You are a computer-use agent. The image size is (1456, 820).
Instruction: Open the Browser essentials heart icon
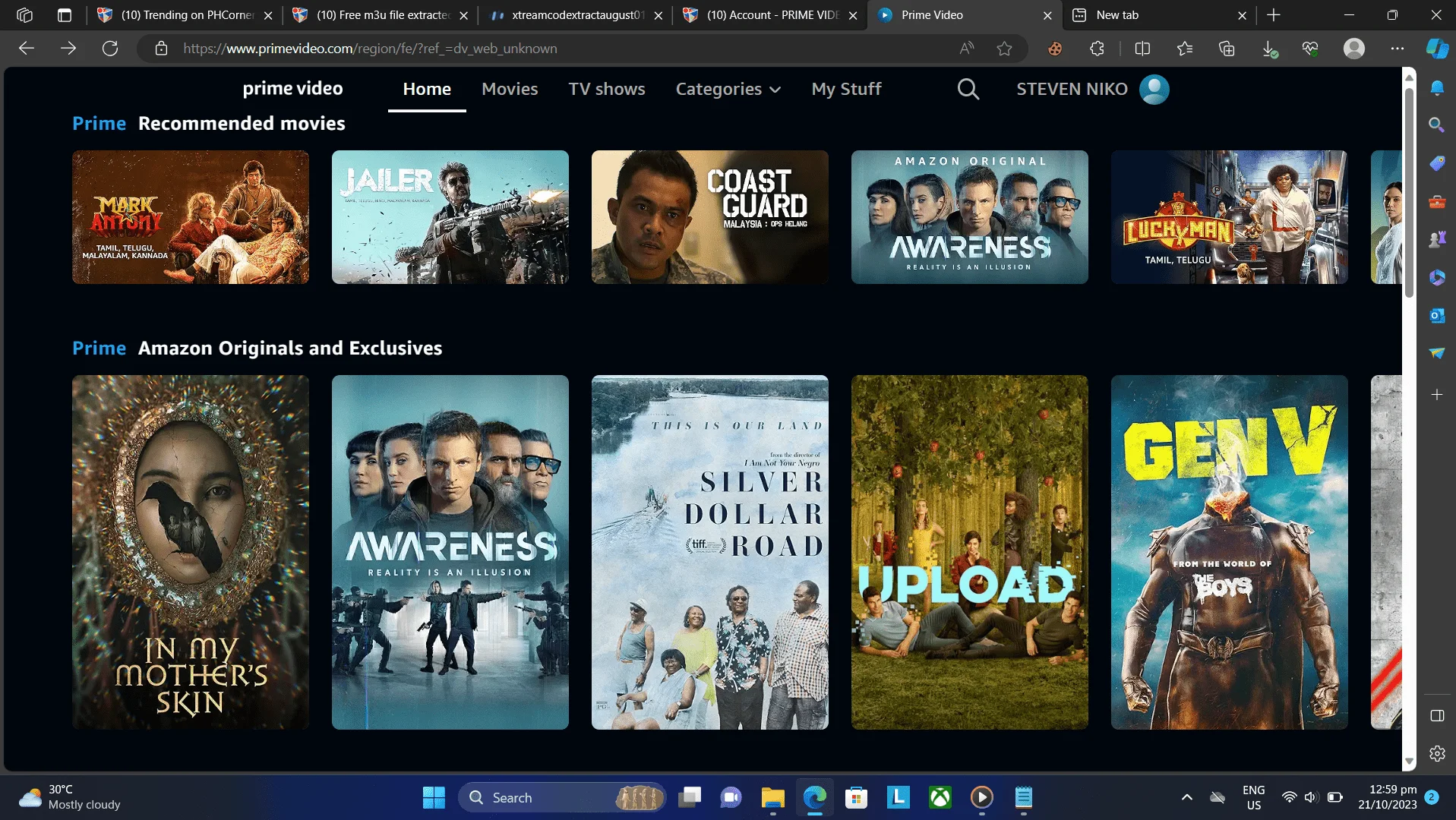1310,49
